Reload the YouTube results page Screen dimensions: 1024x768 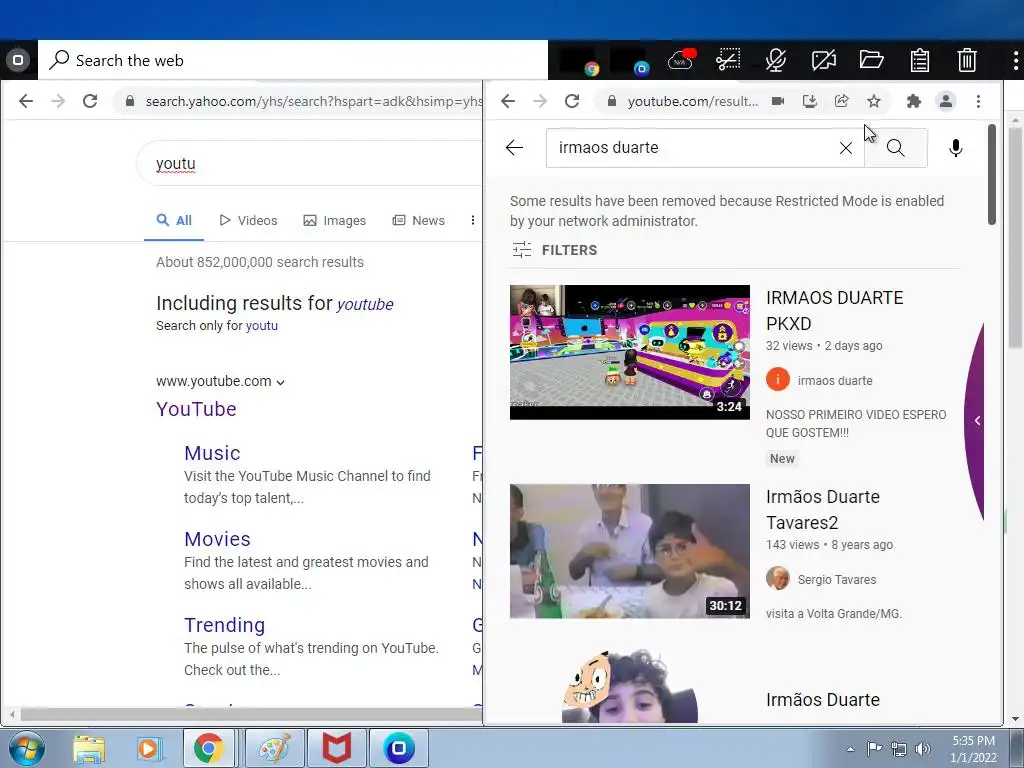(x=572, y=101)
